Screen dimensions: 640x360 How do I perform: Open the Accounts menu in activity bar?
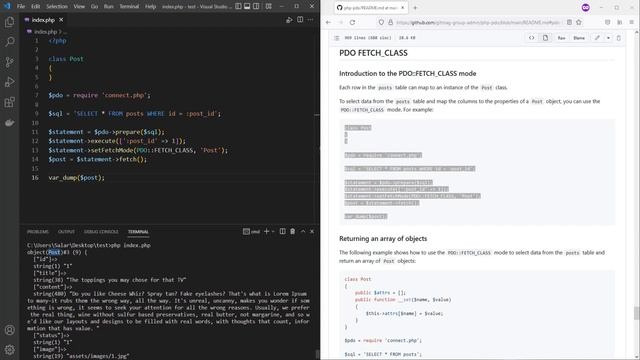(9, 330)
